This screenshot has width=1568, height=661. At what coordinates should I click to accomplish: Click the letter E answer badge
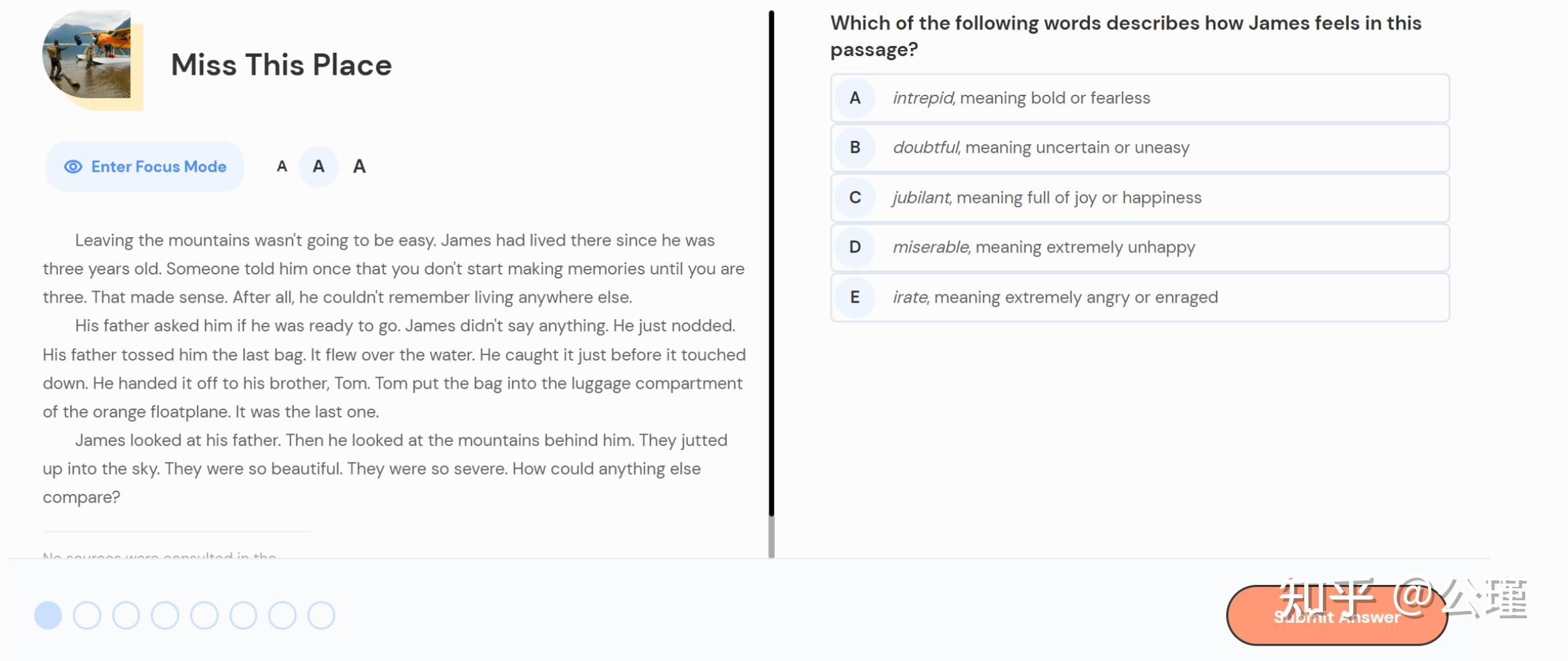tap(855, 297)
